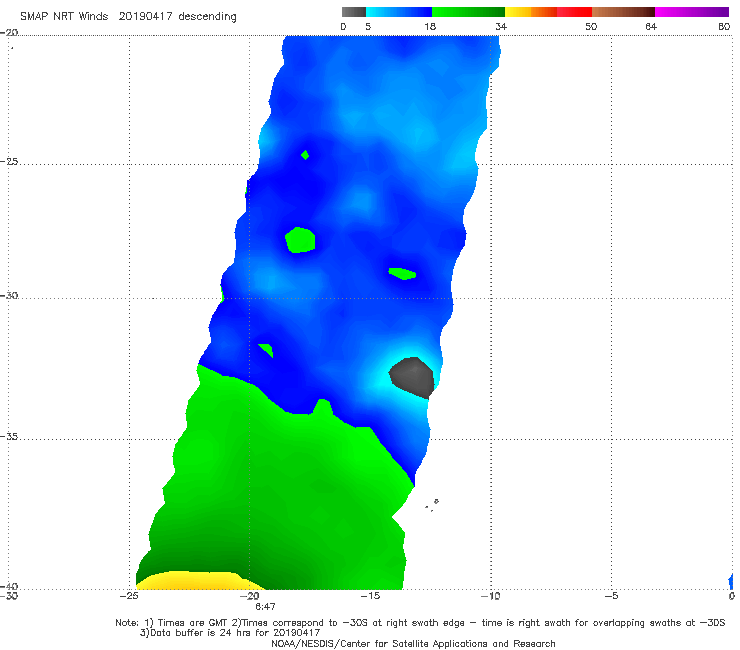
Task: Click the swath time label '6:47'
Action: pos(265,607)
